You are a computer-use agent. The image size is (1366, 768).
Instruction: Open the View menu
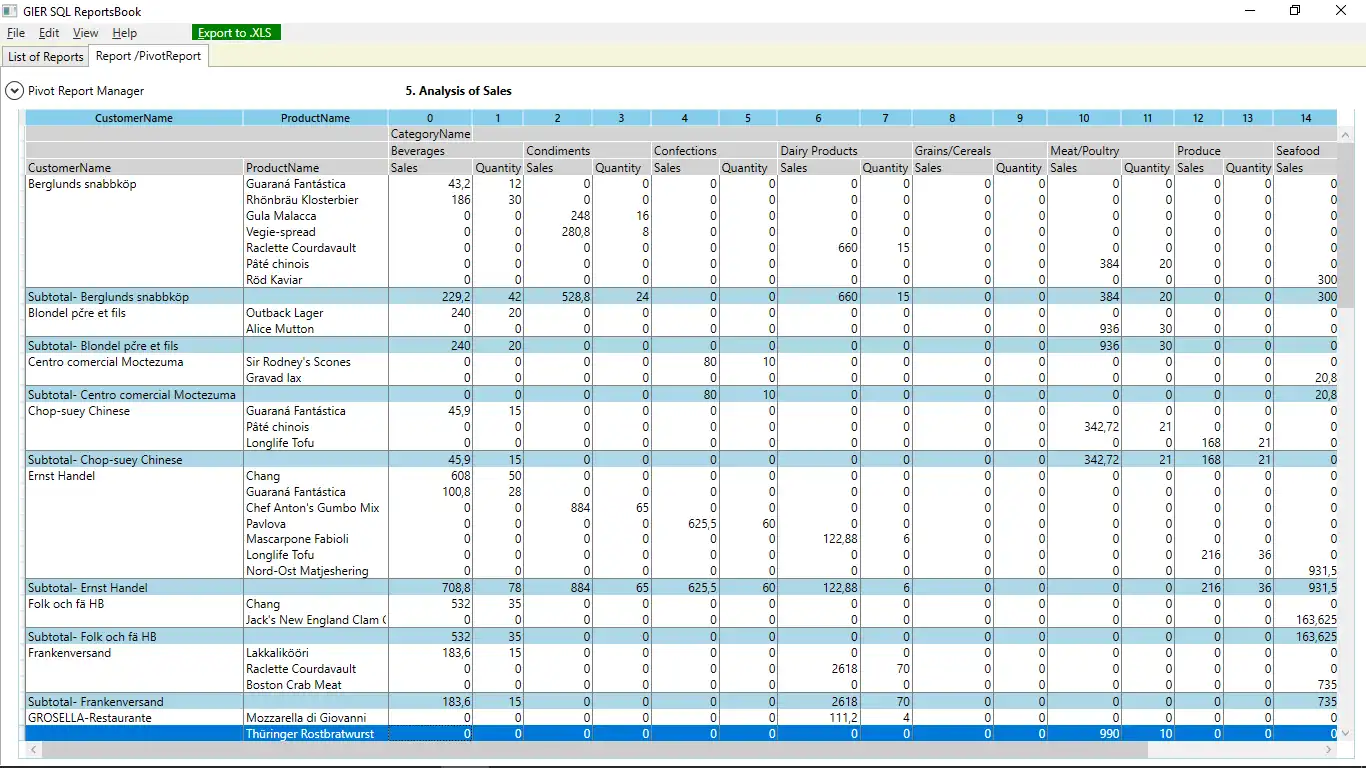point(85,33)
